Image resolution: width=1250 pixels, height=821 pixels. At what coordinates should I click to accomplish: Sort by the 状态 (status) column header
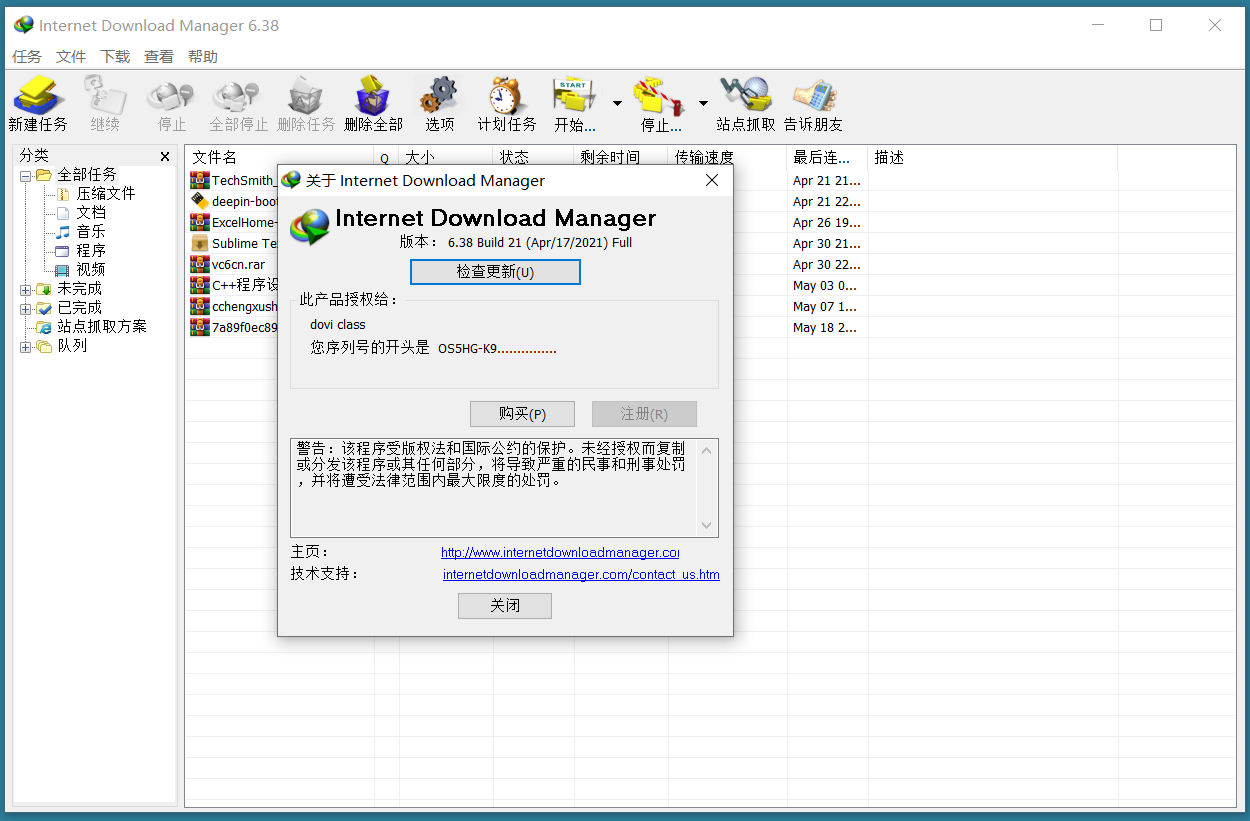534,157
